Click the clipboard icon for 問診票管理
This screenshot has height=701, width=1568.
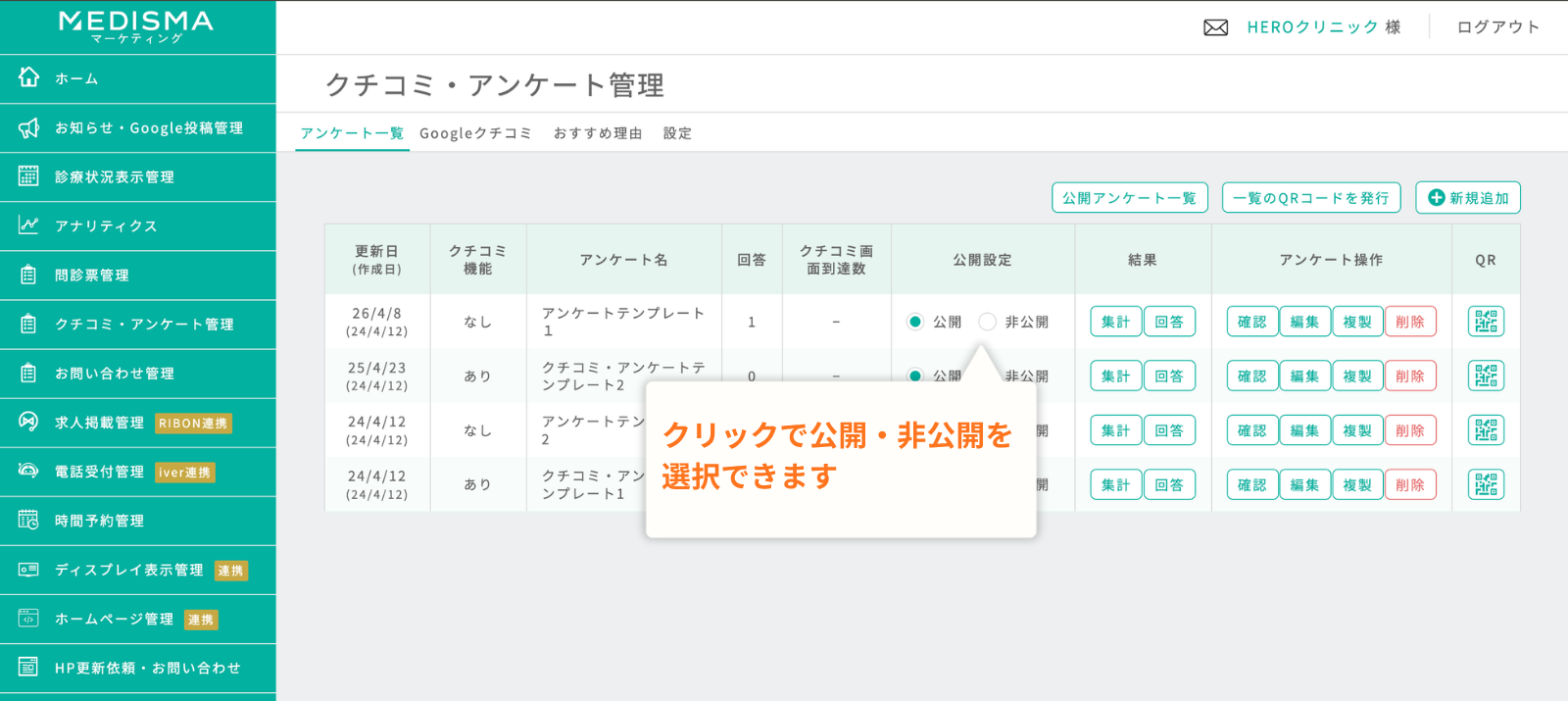click(28, 275)
